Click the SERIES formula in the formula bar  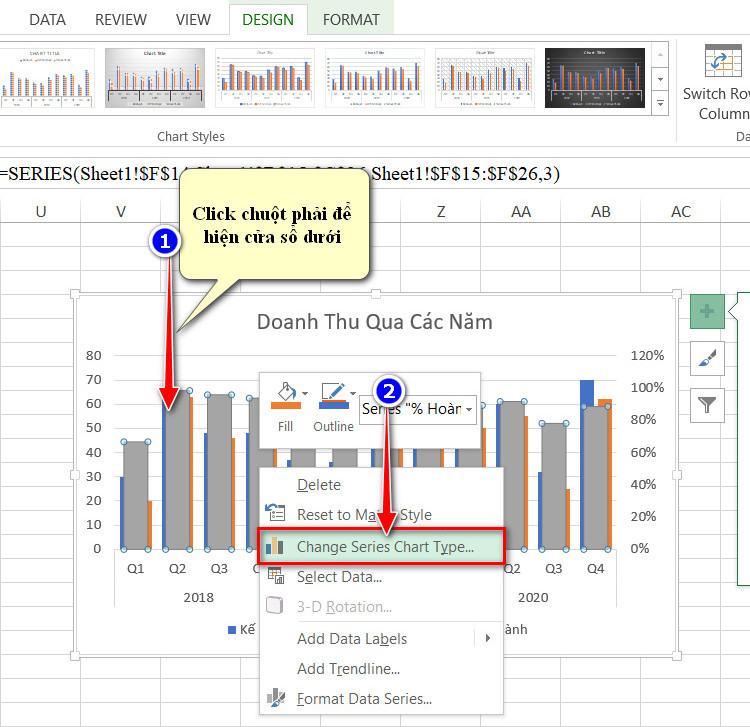280,174
